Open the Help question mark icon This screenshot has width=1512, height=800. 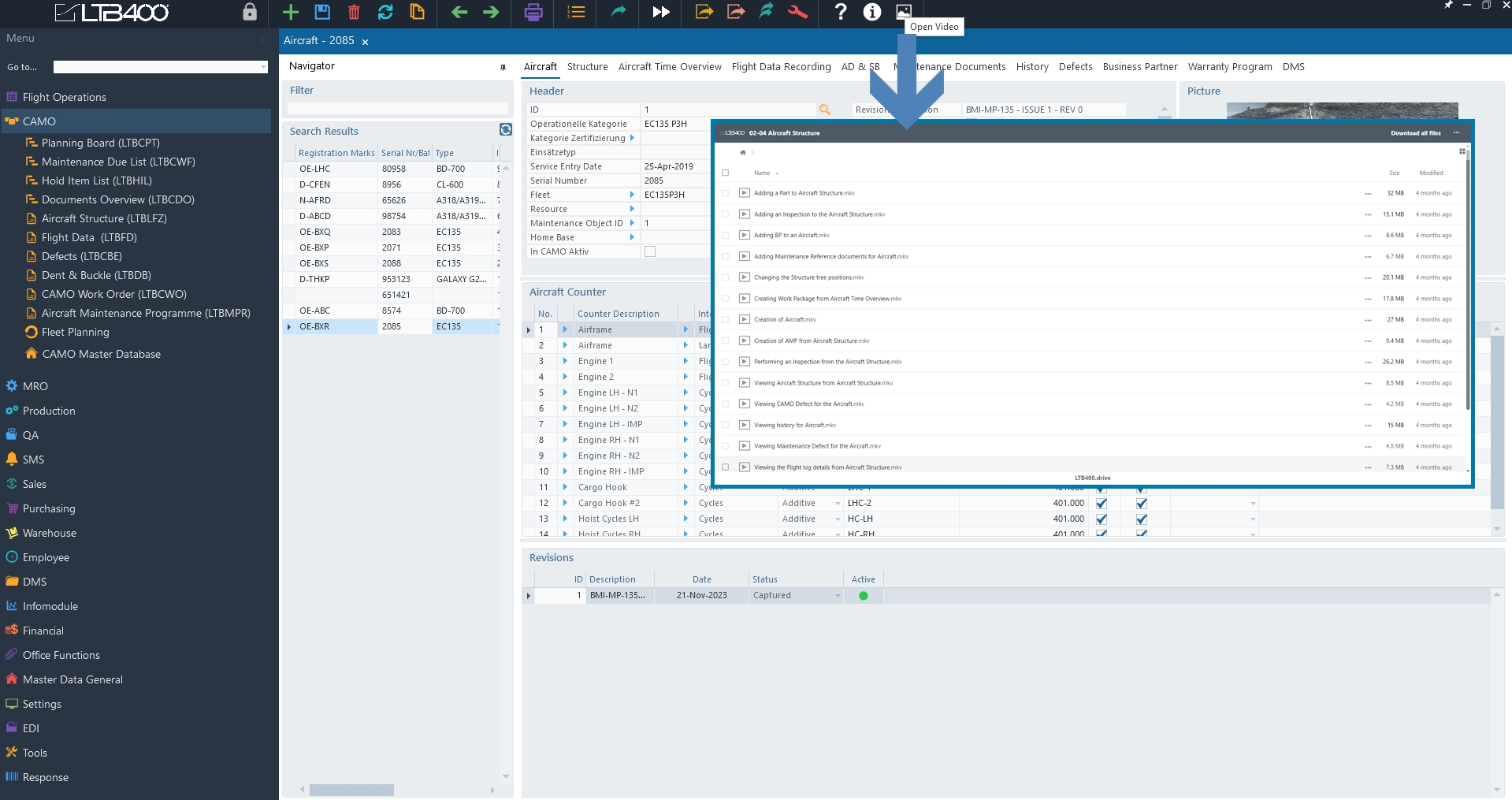click(x=841, y=12)
